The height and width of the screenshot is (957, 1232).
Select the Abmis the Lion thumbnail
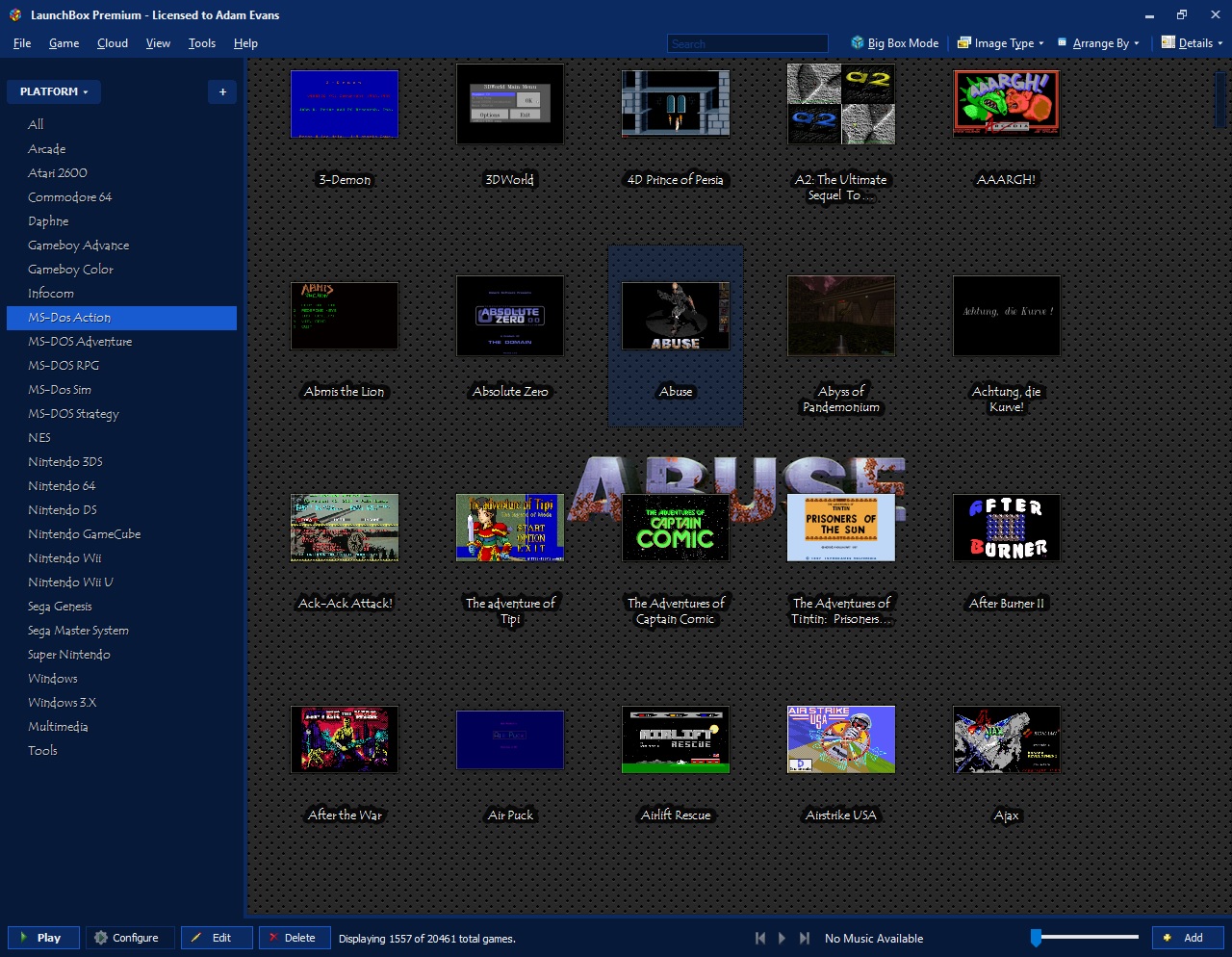pos(345,316)
